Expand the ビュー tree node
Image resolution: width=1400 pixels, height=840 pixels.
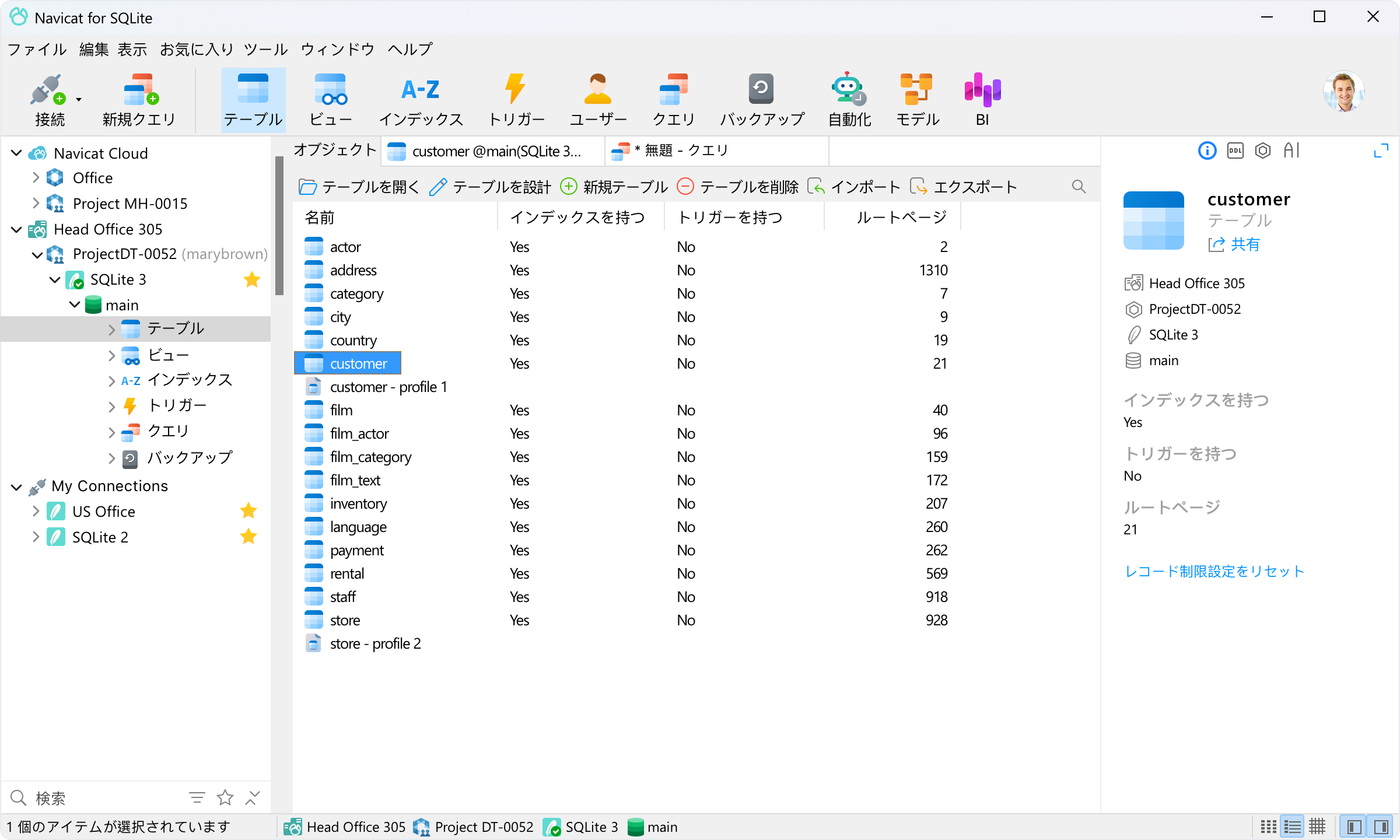[111, 355]
